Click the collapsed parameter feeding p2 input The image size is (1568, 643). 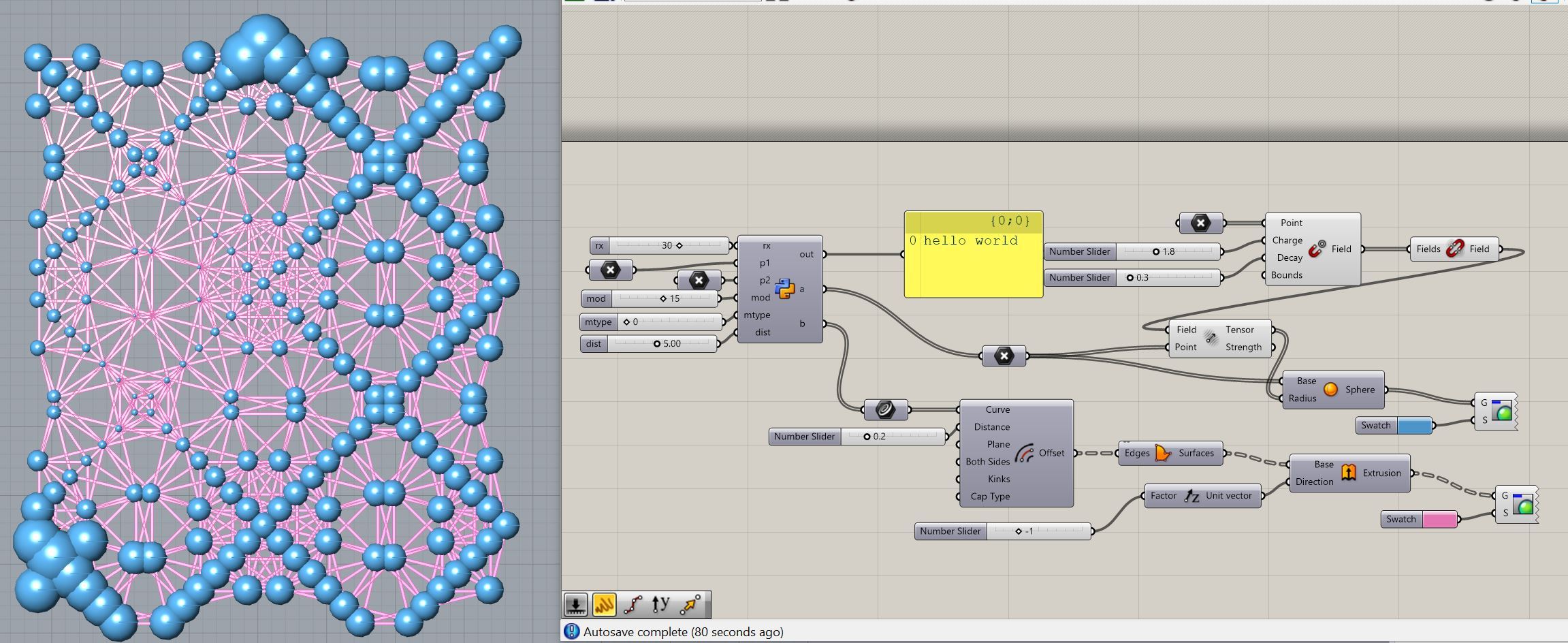pyautogui.click(x=699, y=280)
